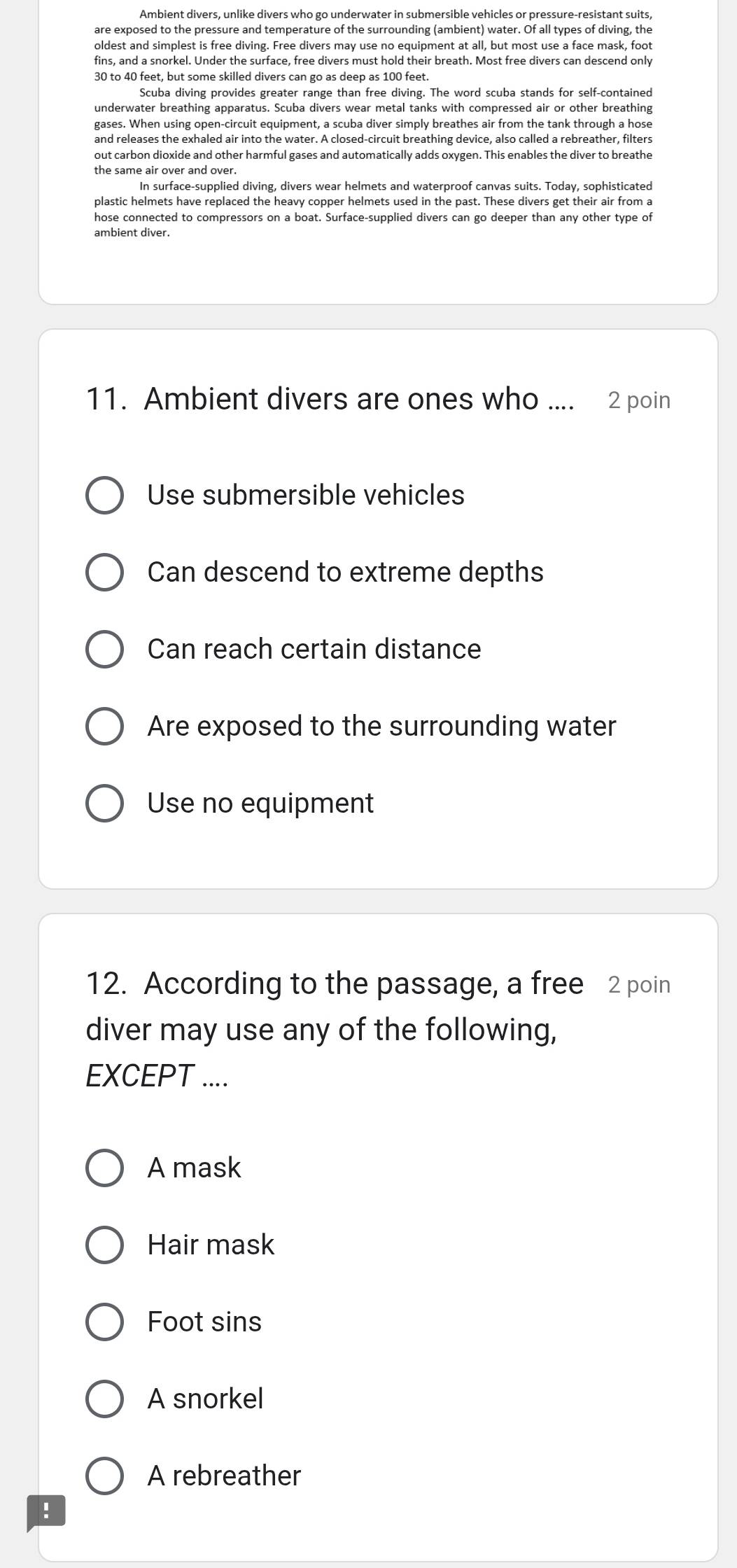
Task: Select 'Use no equipment' radio button
Action: coord(105,804)
